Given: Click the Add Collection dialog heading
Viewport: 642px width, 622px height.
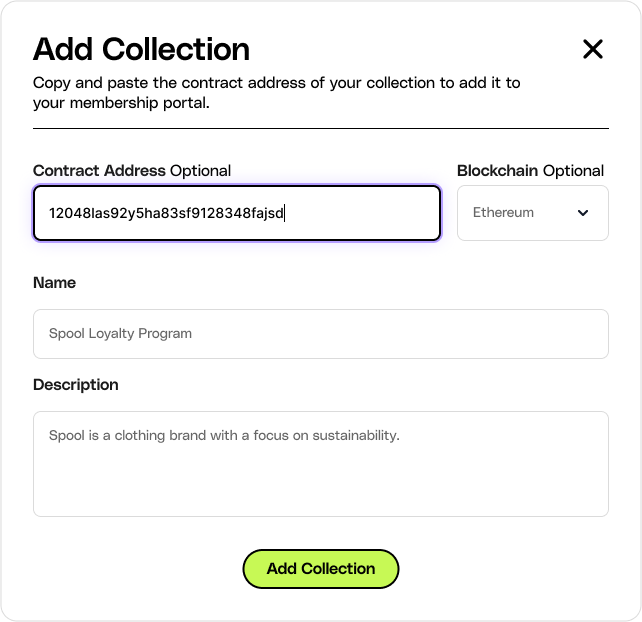Looking at the screenshot, I should 141,49.
